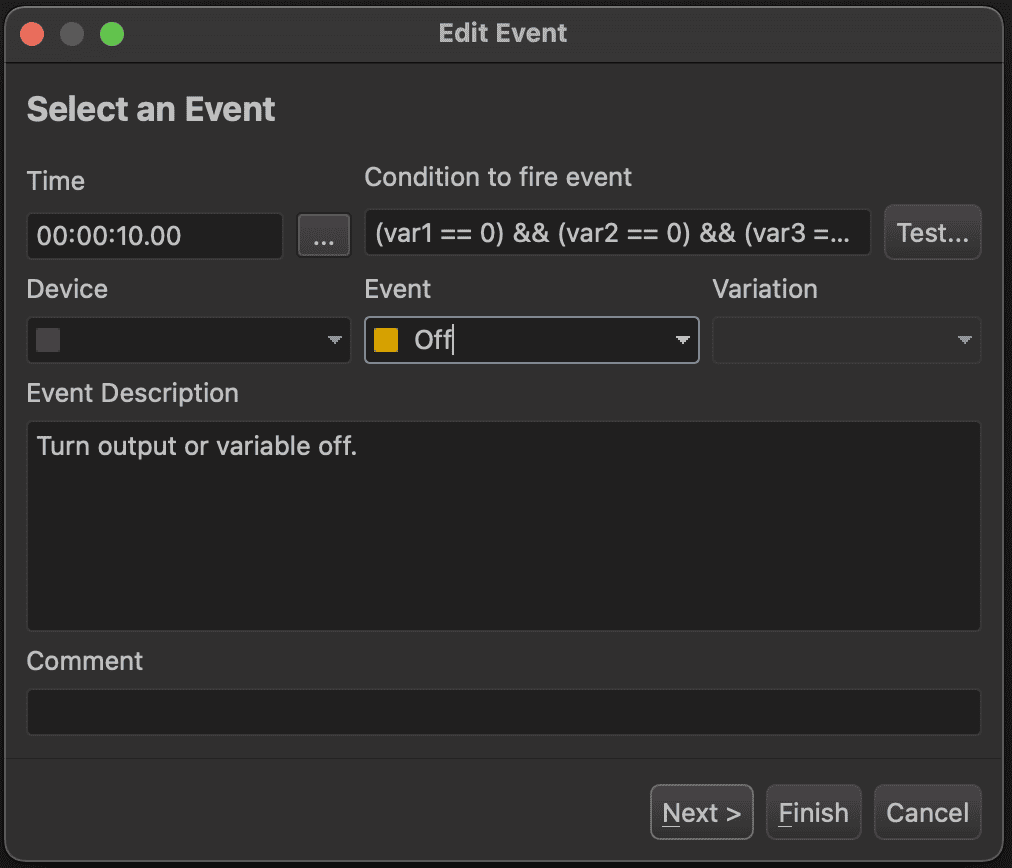Click the Off text in Event combo box
Image resolution: width=1012 pixels, height=868 pixels.
click(433, 341)
